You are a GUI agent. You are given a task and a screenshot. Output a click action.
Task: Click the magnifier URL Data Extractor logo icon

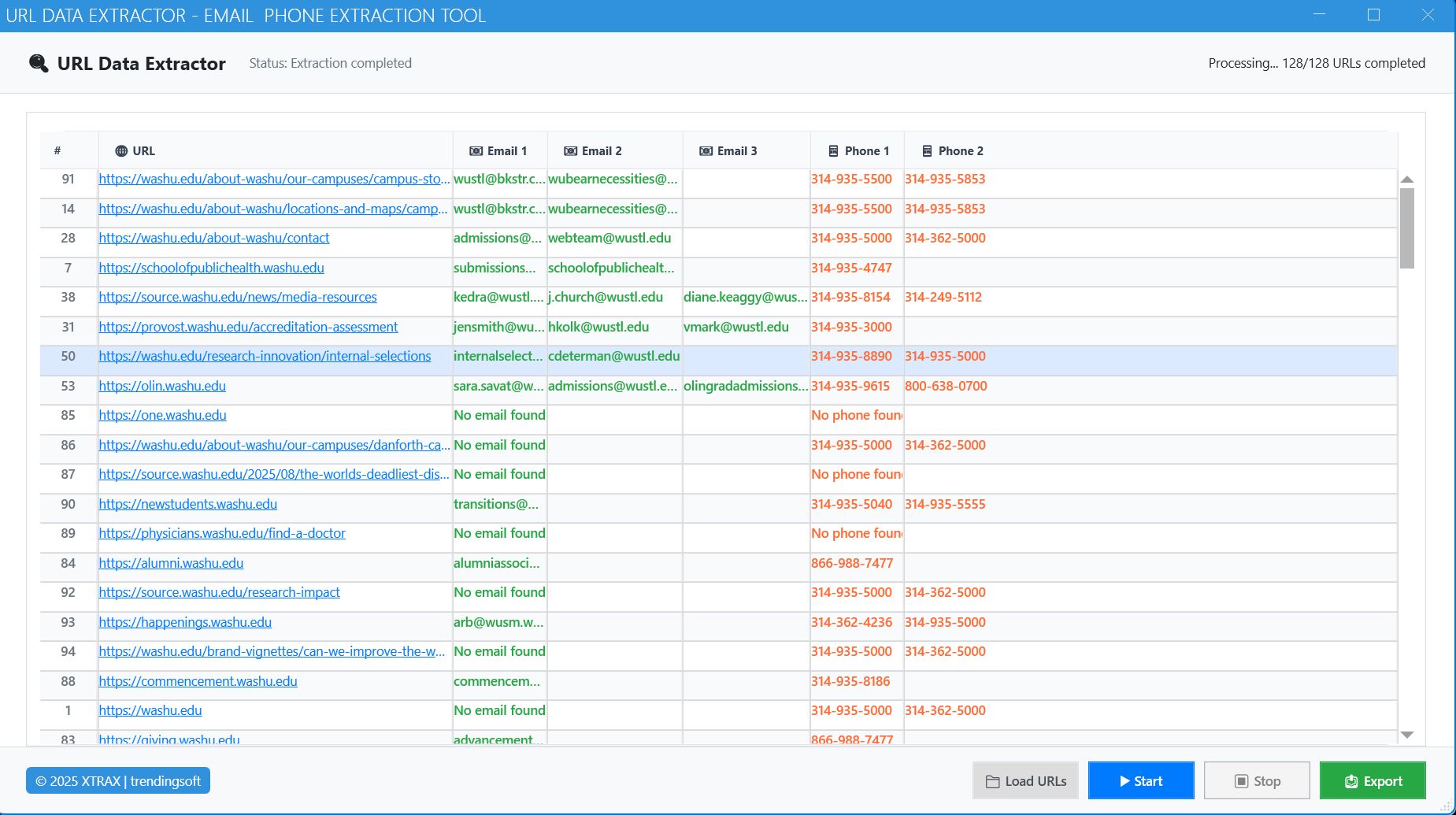pyautogui.click(x=39, y=63)
